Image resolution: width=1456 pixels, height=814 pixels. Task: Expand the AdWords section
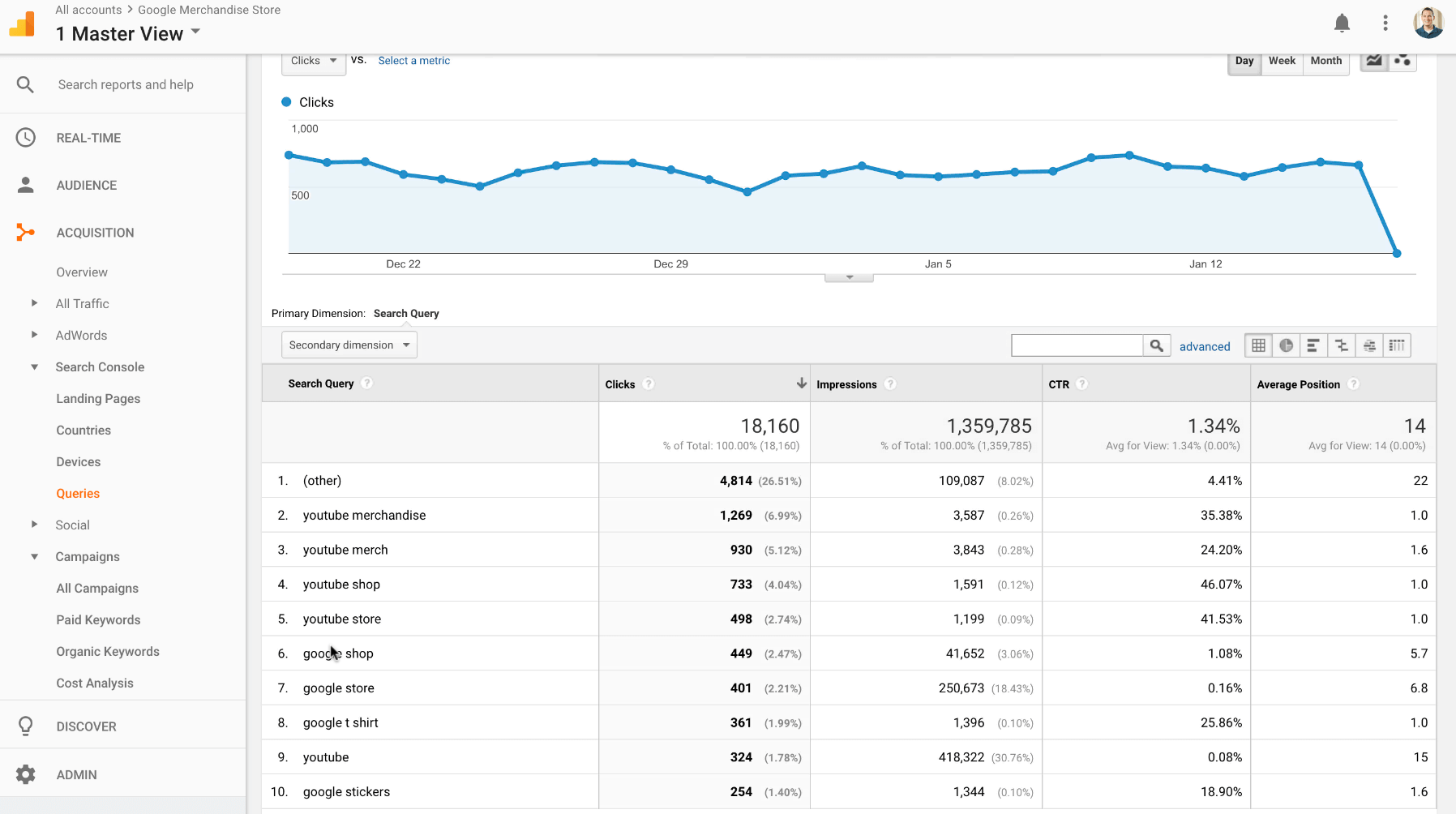(34, 335)
